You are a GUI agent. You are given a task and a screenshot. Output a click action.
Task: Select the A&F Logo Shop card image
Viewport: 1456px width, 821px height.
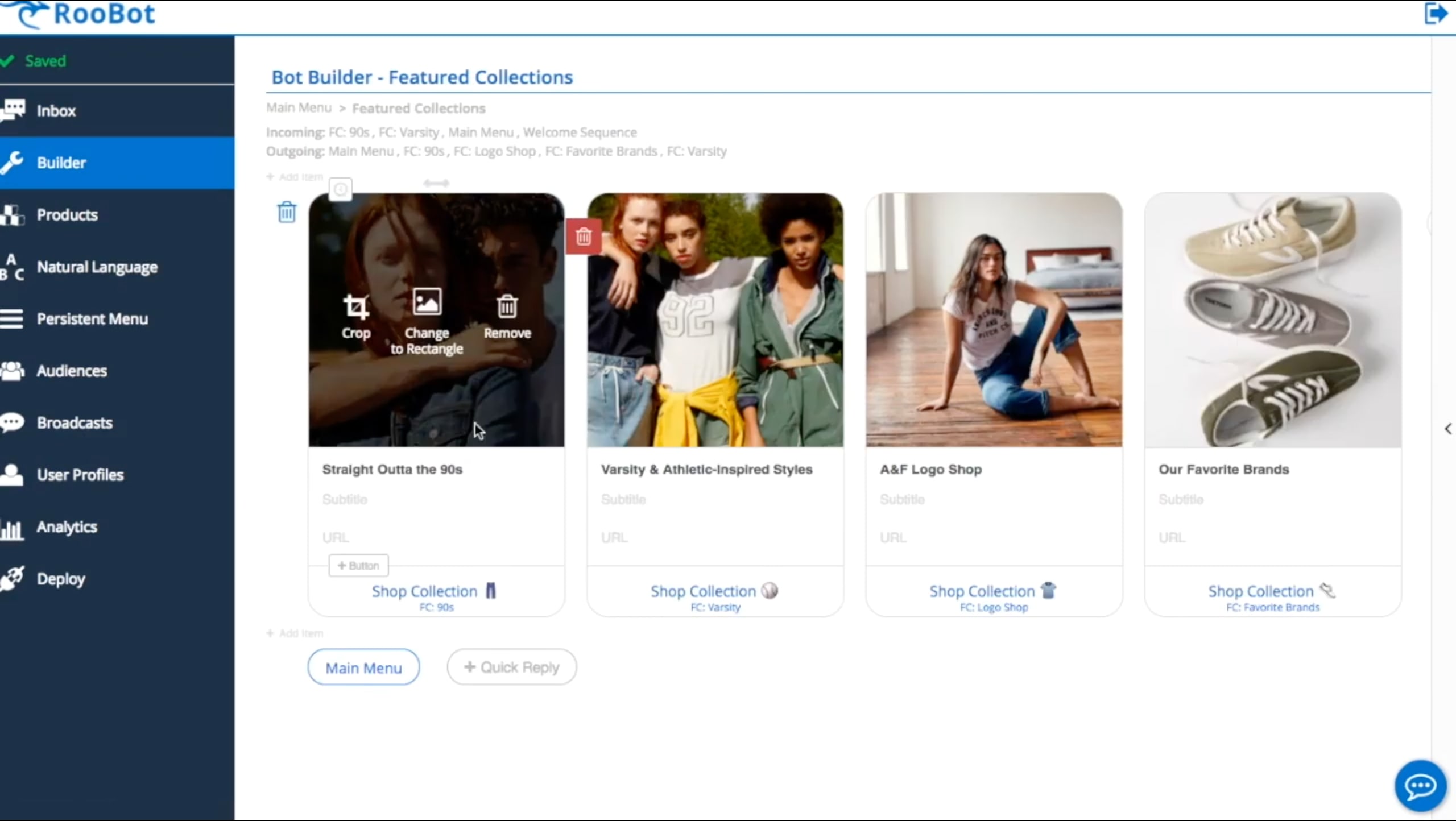[x=994, y=320]
